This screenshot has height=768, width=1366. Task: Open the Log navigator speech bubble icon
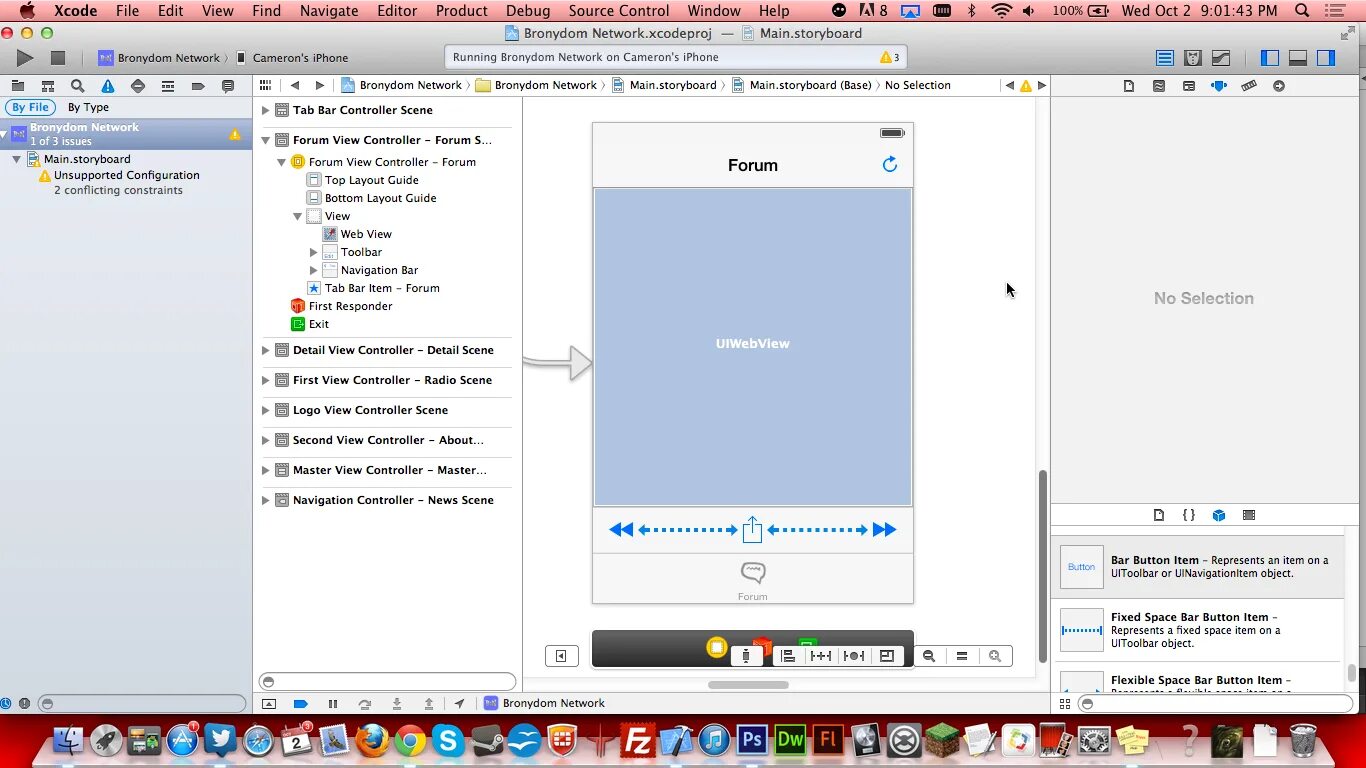[x=228, y=86]
